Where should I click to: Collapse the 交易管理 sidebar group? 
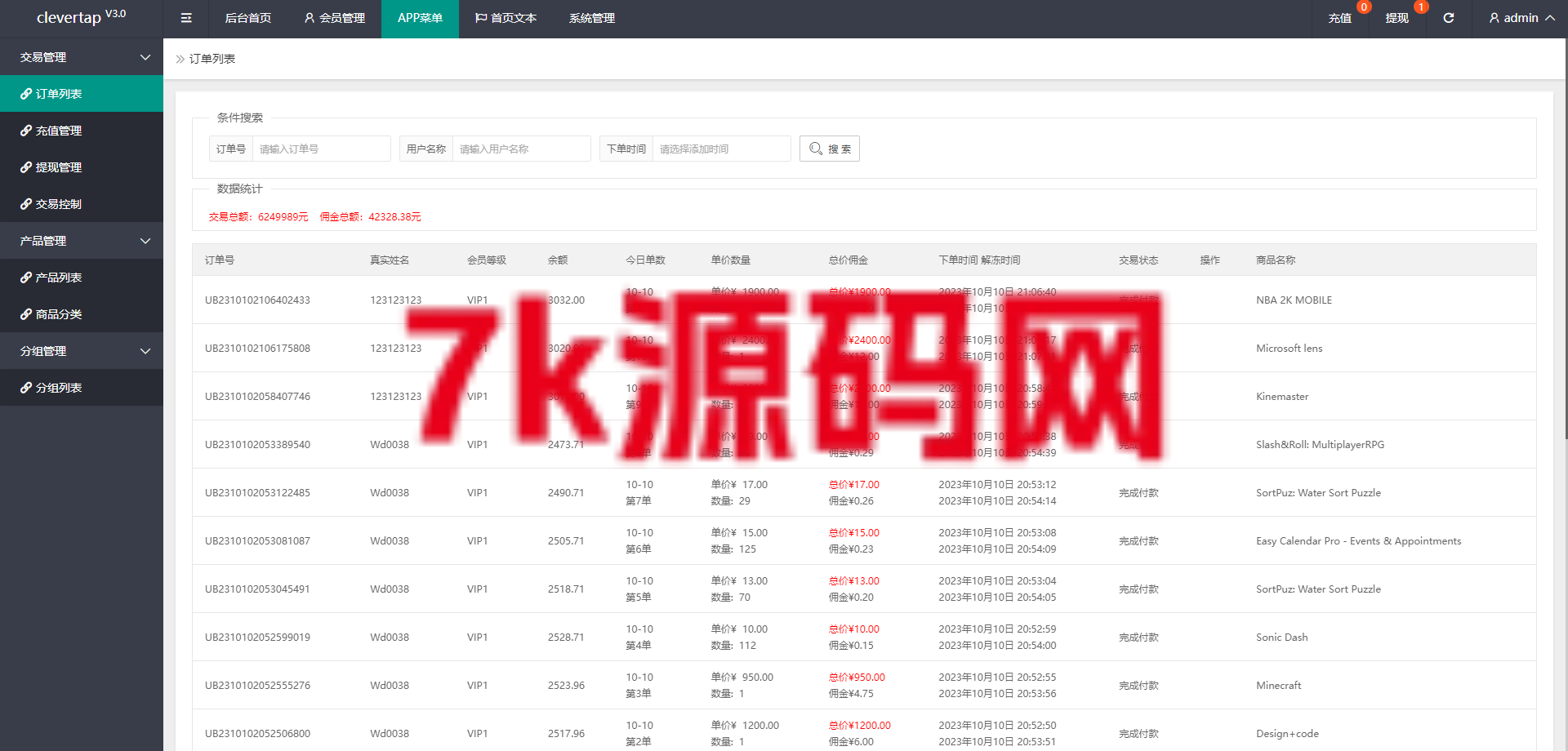tap(82, 57)
